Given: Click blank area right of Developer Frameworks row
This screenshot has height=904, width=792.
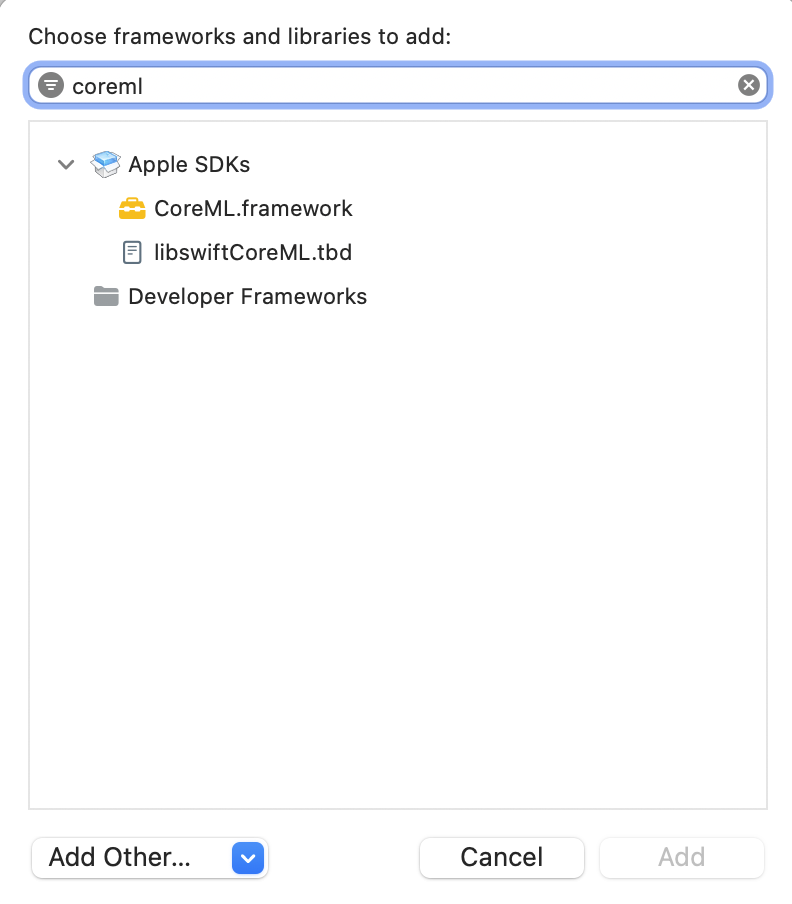Looking at the screenshot, I should click(x=570, y=297).
